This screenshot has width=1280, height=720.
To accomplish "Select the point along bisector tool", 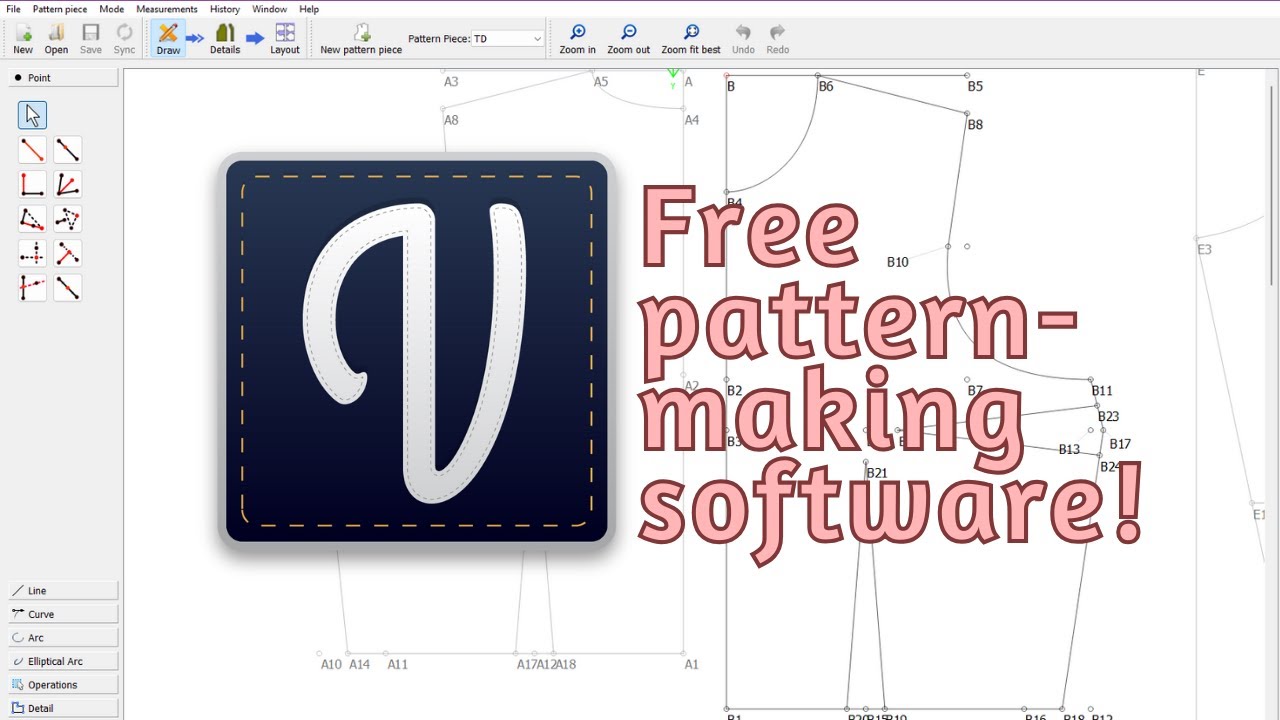I will 67,184.
